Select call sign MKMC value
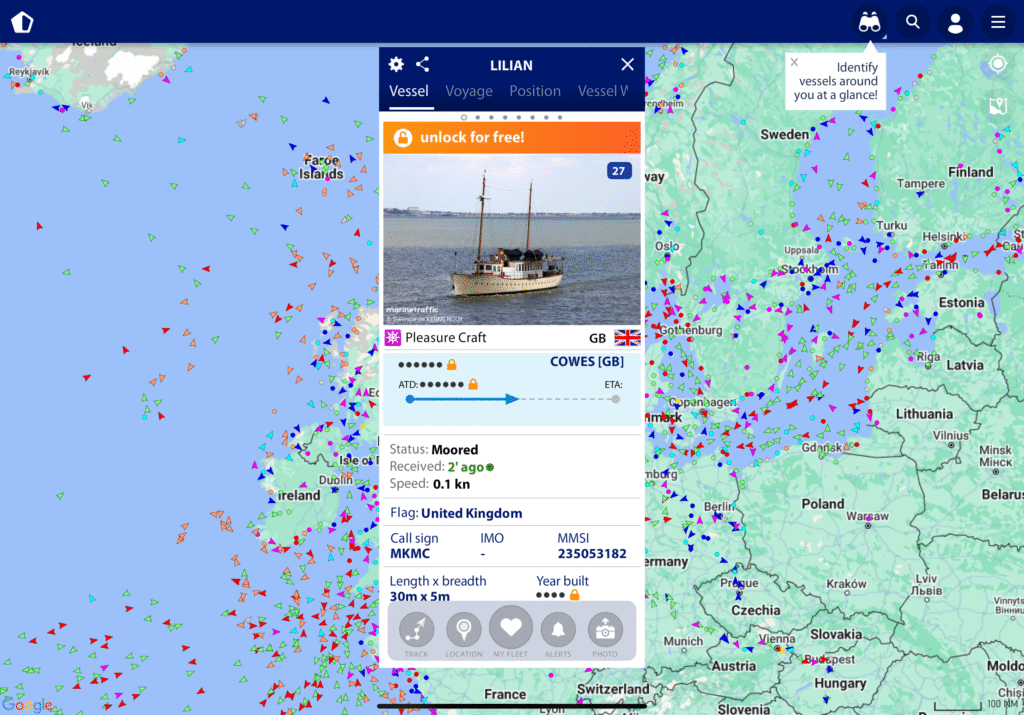Viewport: 1024px width, 715px height. coord(410,554)
